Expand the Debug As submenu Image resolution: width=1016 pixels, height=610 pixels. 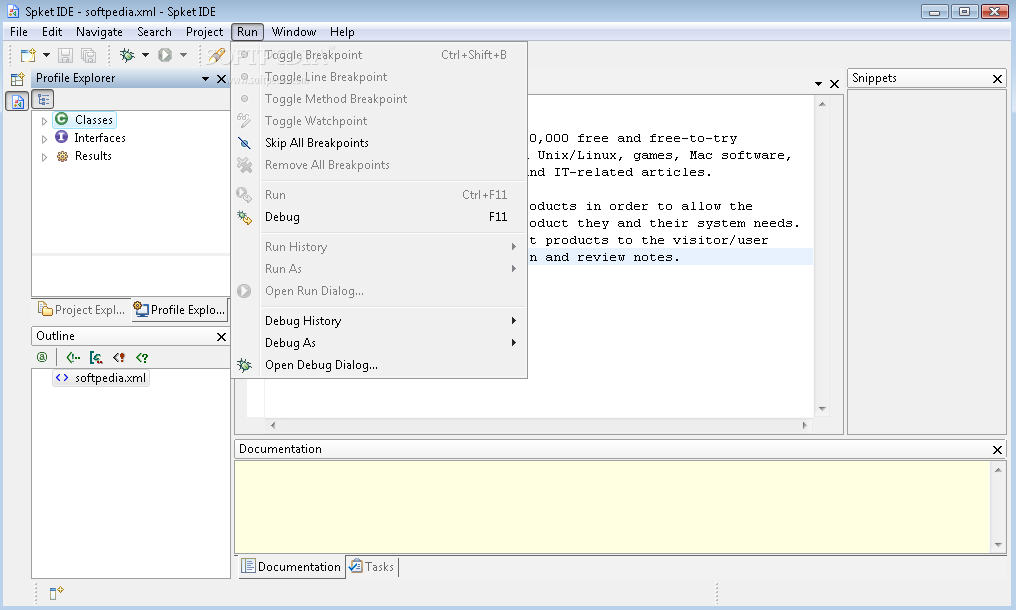(513, 342)
